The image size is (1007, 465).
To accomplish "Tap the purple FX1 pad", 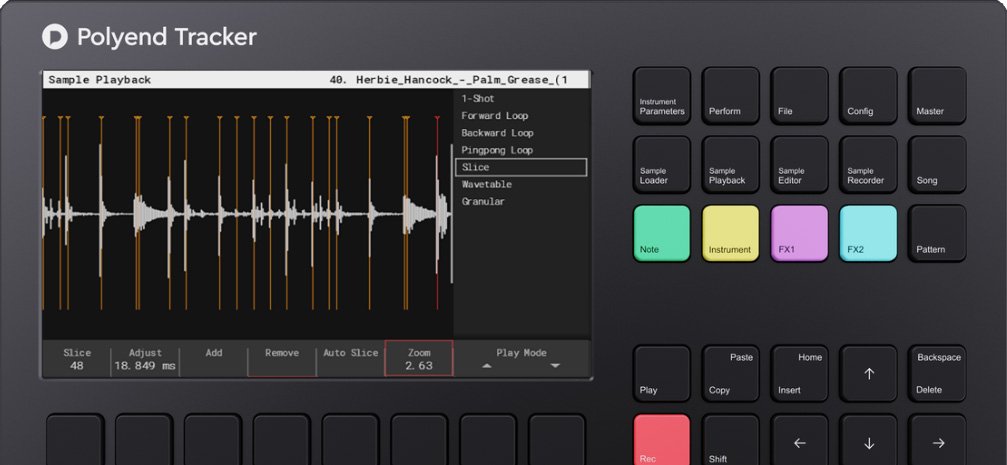I will click(800, 233).
